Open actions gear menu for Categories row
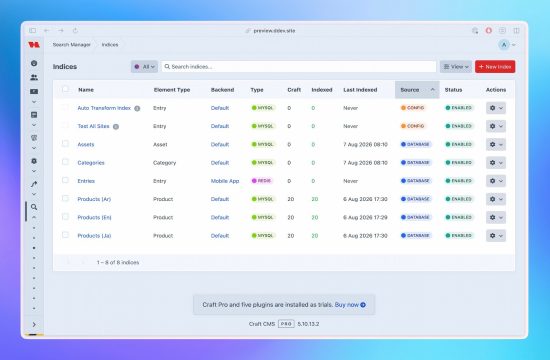The width and height of the screenshot is (550, 360). pos(496,163)
